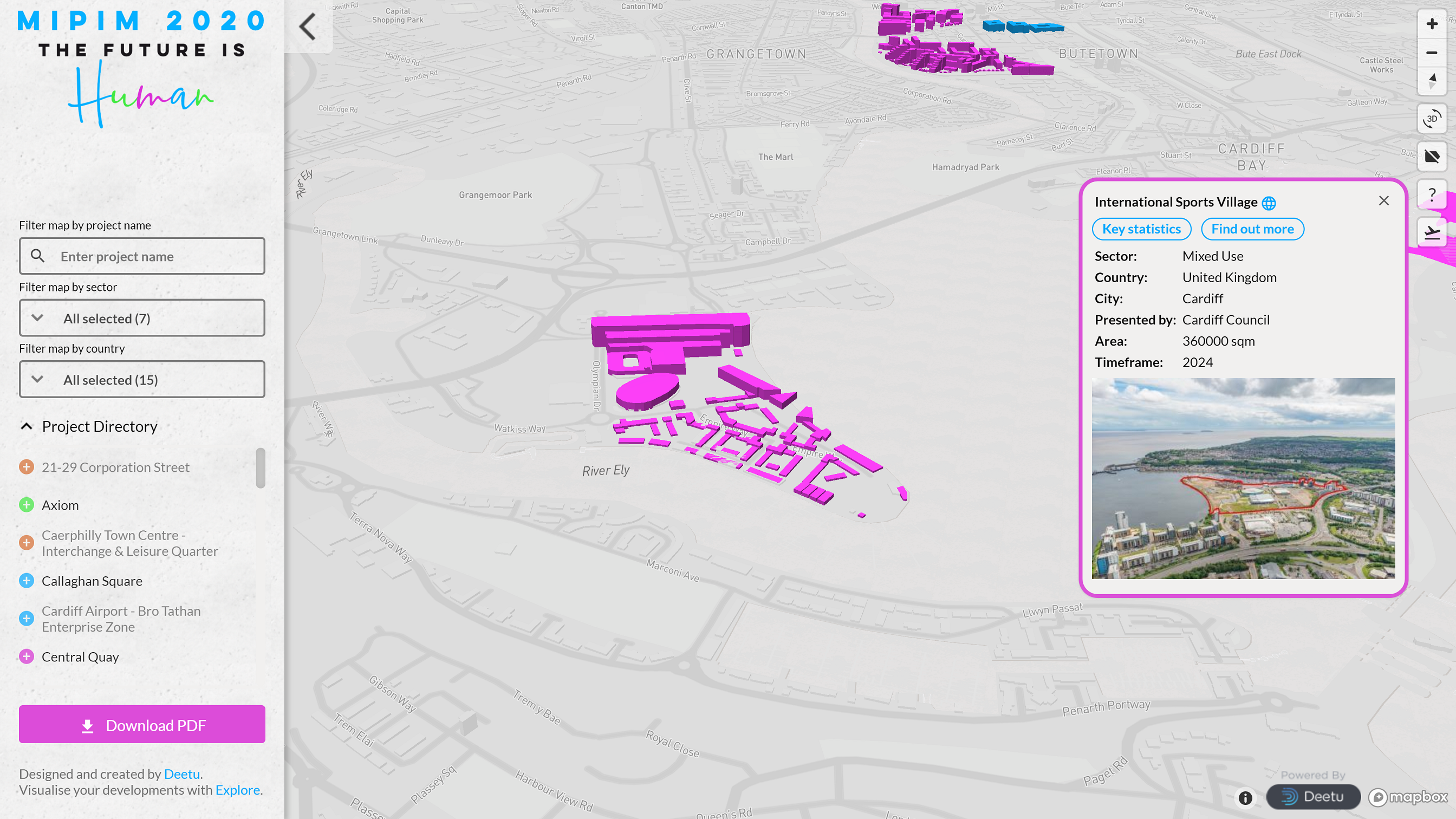The height and width of the screenshot is (819, 1456).
Task: Toggle label visibility crossed-tag icon
Action: coord(1431,157)
